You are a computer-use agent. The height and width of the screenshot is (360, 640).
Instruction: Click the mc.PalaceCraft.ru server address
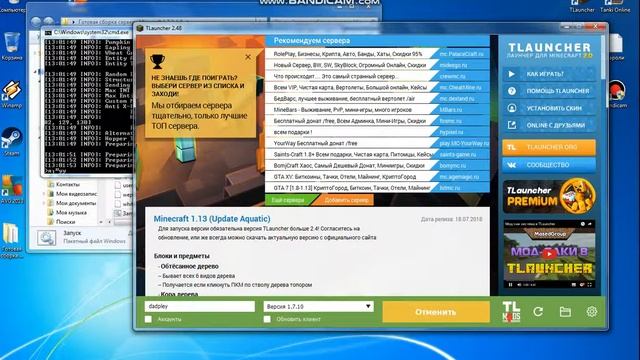tap(461, 54)
